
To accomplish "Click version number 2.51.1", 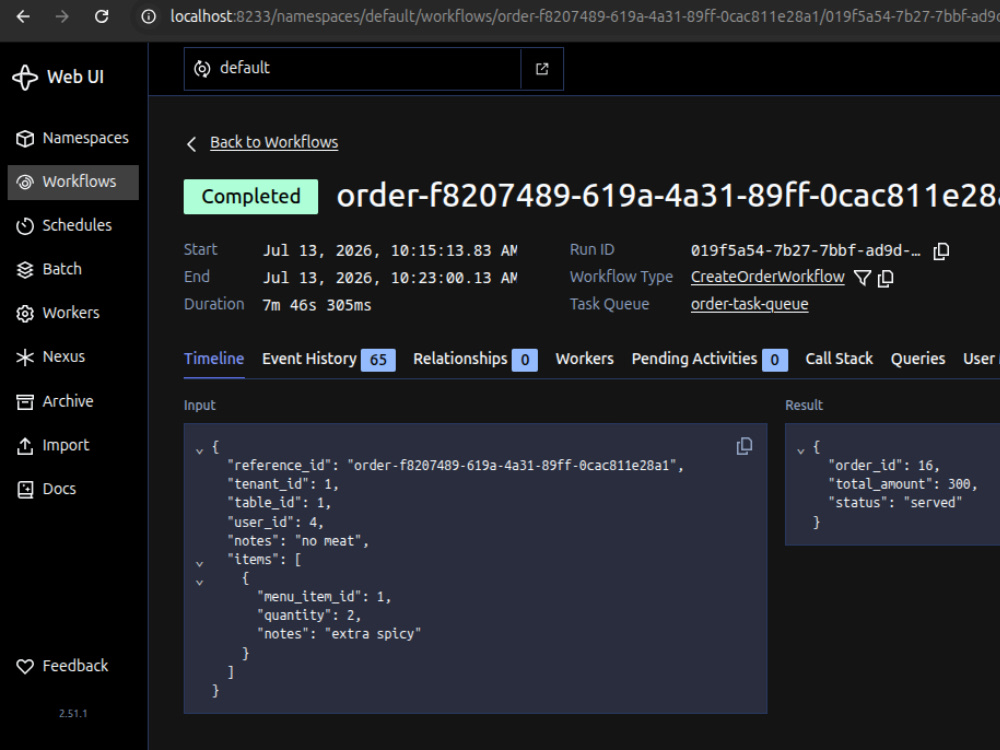I will (x=73, y=714).
